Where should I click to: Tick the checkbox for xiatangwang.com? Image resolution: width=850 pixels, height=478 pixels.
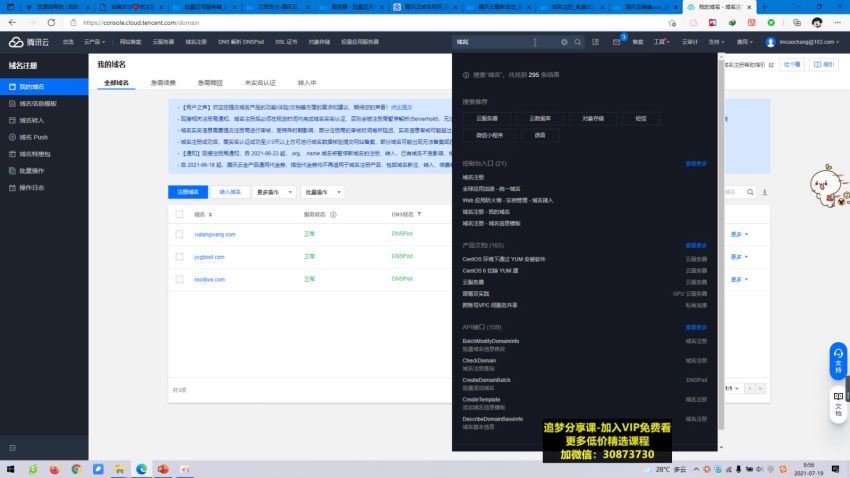(x=179, y=234)
